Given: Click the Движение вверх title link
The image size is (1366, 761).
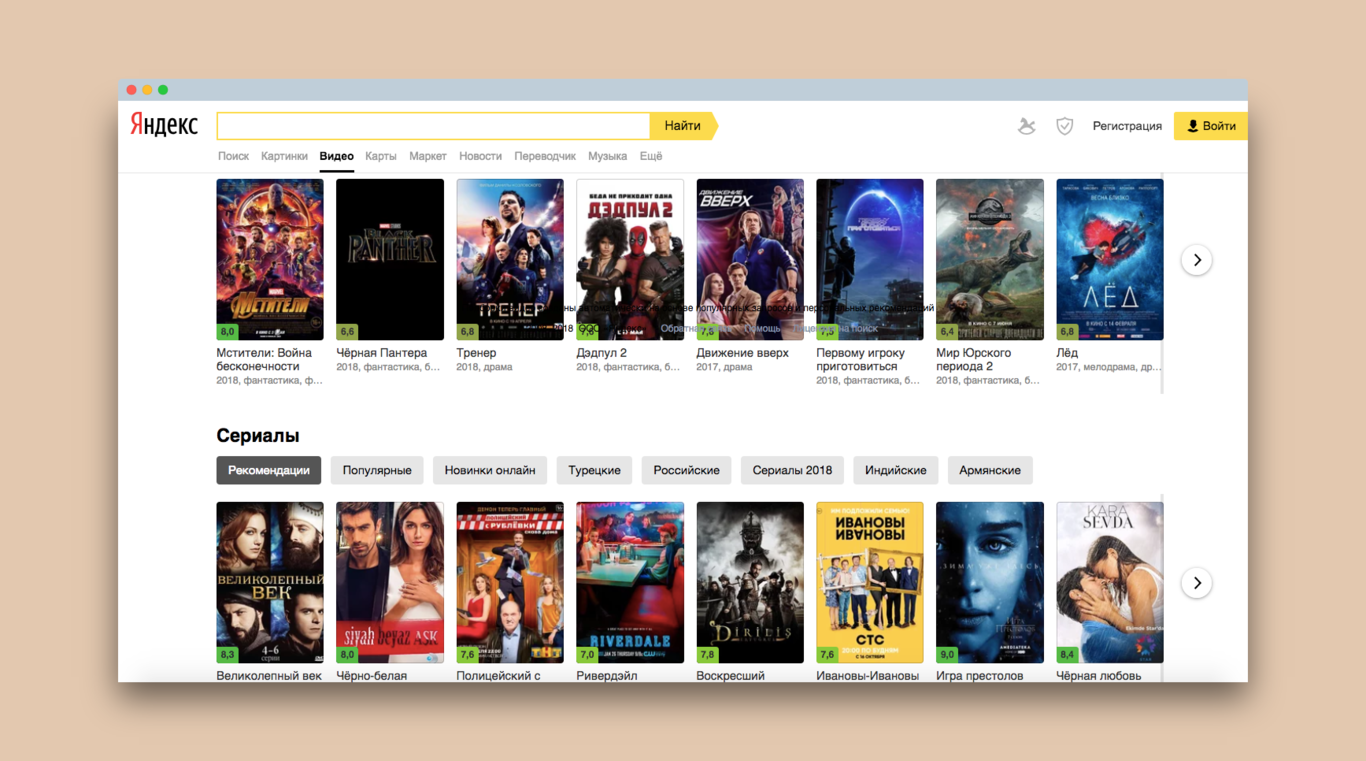Looking at the screenshot, I should pos(743,353).
